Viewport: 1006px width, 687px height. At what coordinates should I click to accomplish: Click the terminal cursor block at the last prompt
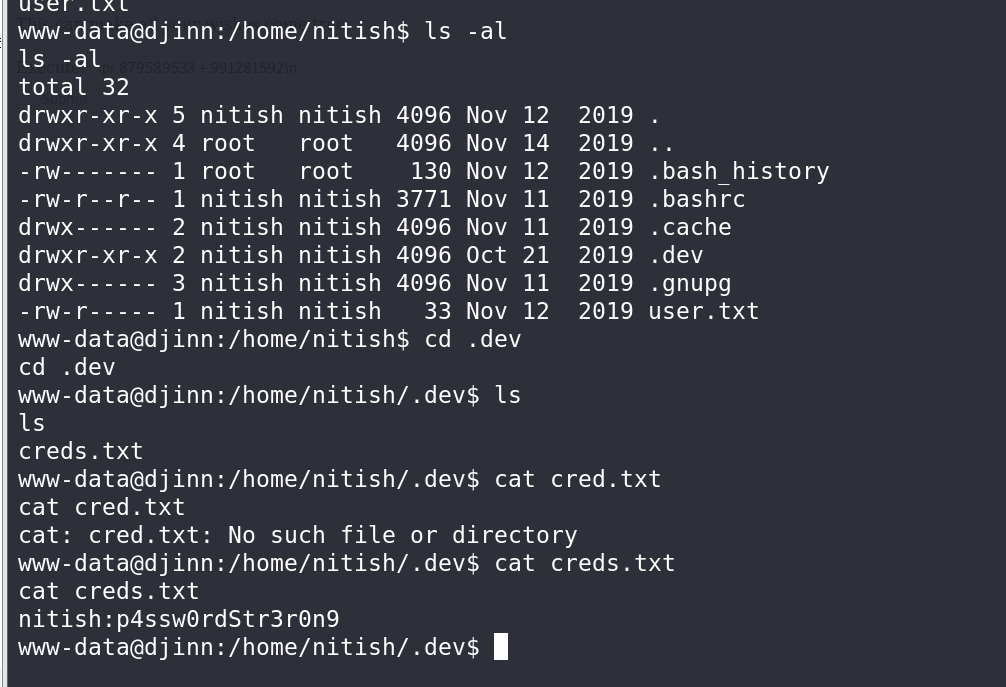[501, 646]
